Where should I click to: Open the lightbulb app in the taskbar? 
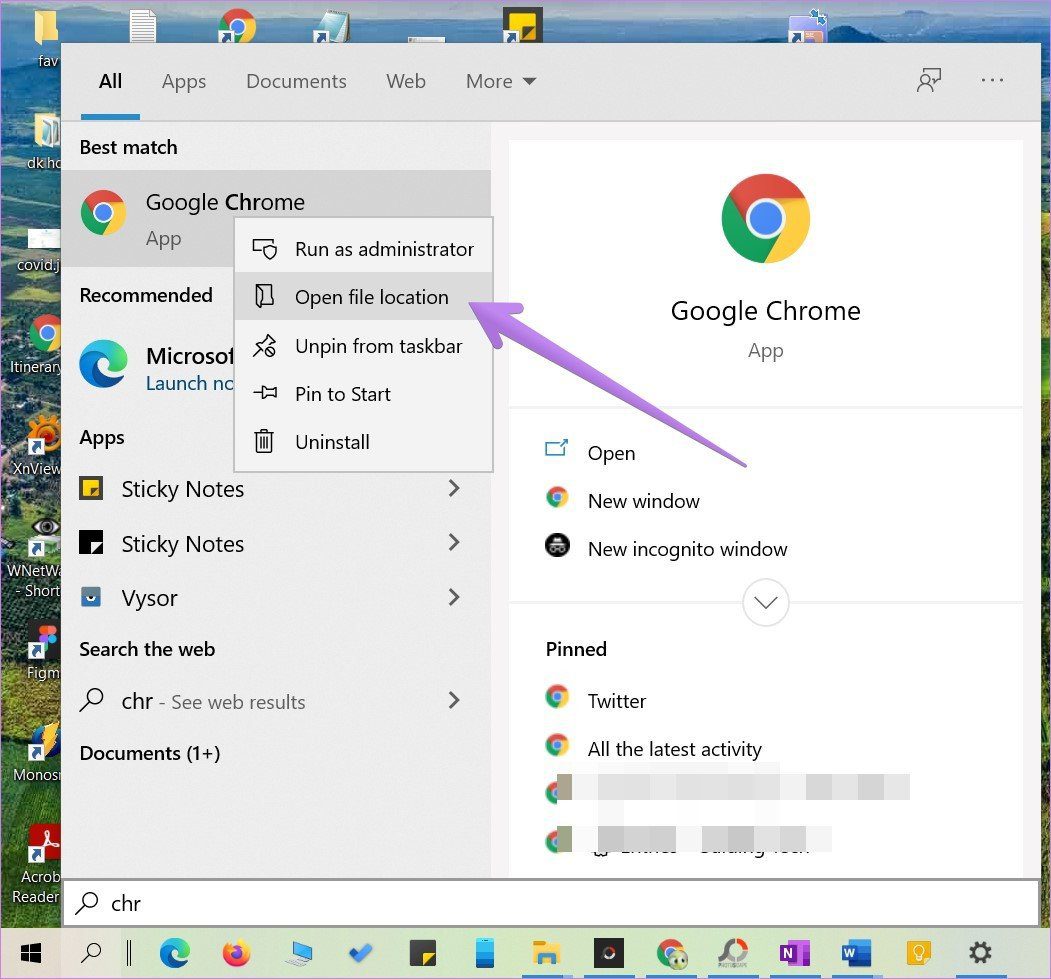click(918, 952)
